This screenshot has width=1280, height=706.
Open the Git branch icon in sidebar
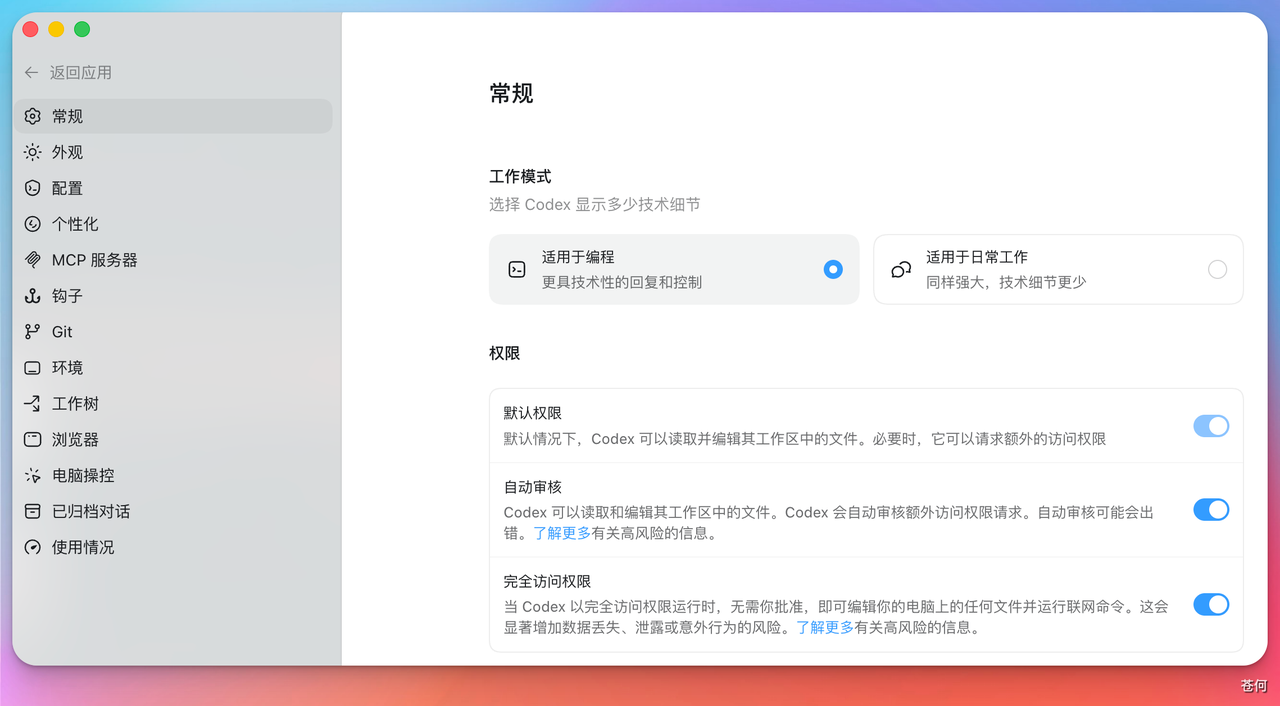pyautogui.click(x=33, y=332)
